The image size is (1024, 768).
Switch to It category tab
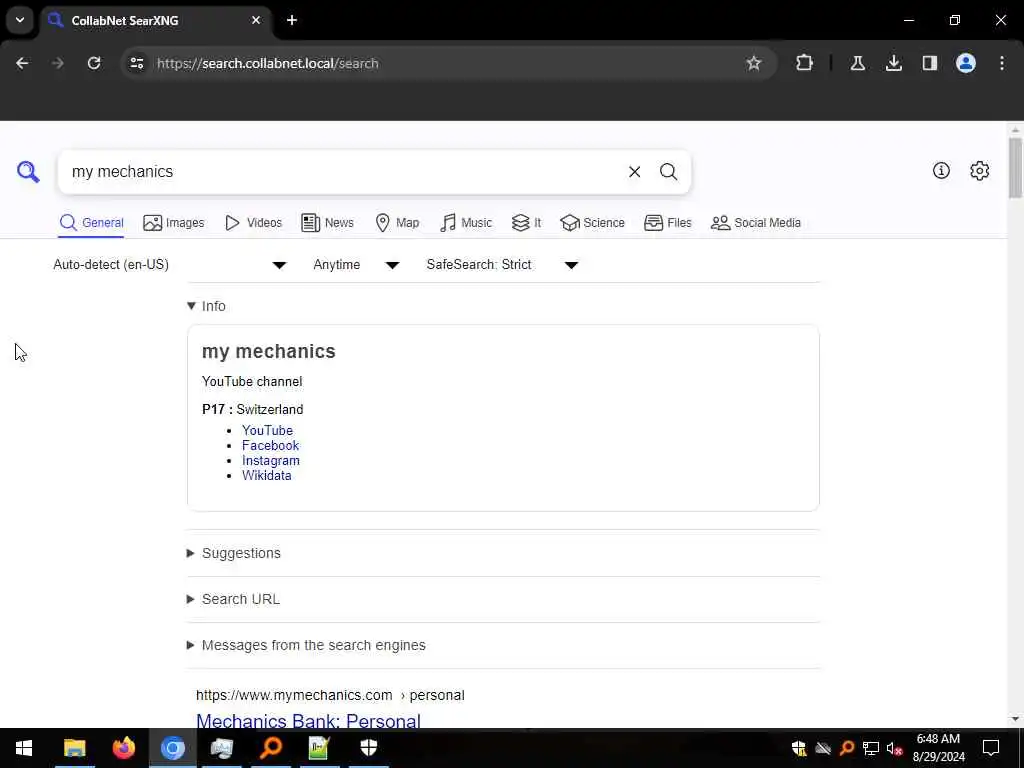(x=526, y=223)
